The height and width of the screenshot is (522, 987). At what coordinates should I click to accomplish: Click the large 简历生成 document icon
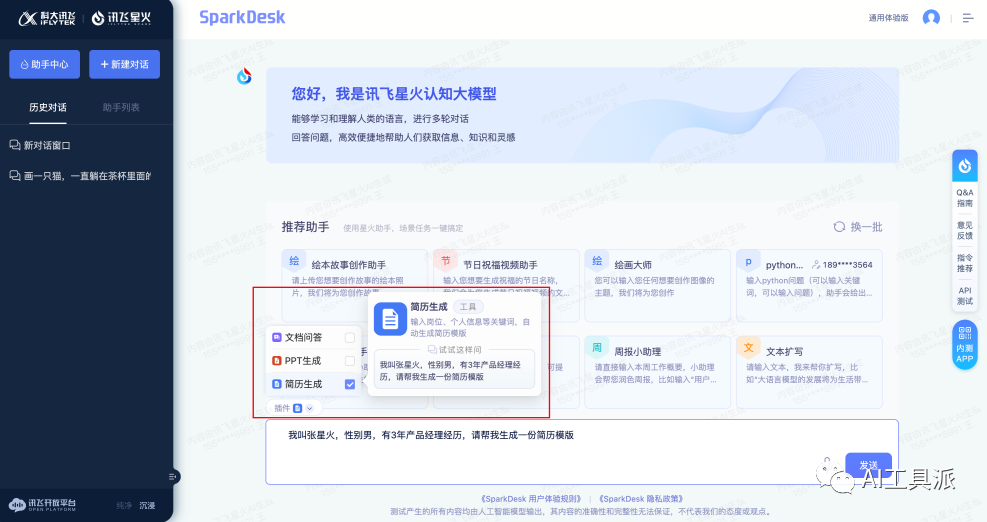(x=390, y=319)
